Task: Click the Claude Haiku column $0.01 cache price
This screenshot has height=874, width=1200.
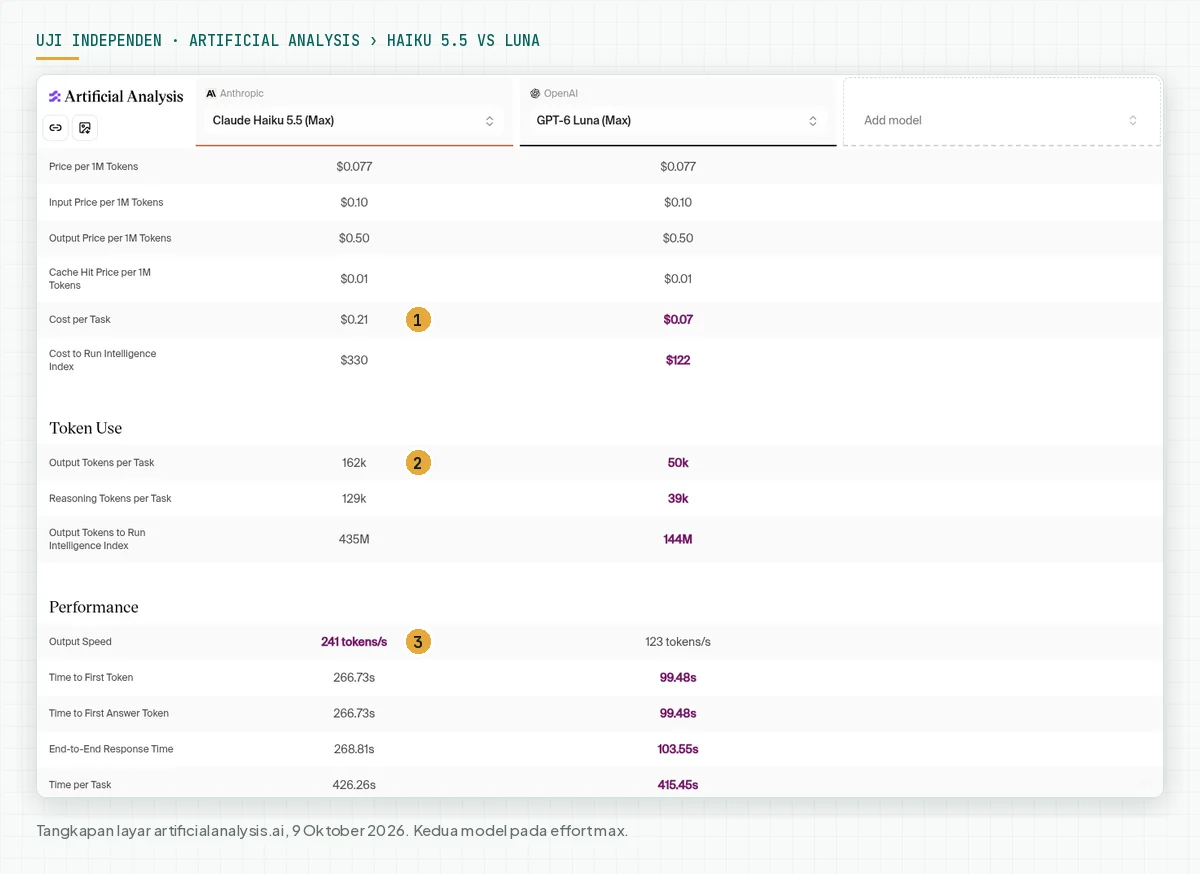Action: (354, 279)
